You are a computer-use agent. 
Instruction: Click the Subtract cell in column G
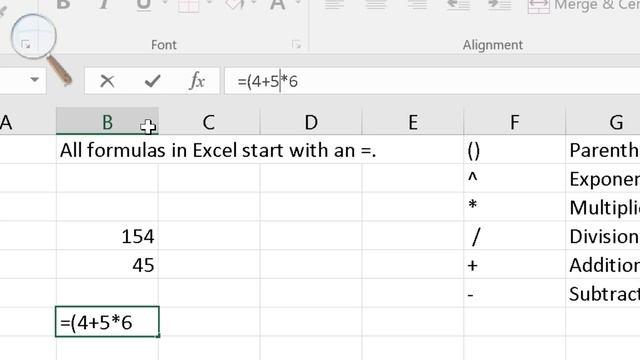coord(603,293)
